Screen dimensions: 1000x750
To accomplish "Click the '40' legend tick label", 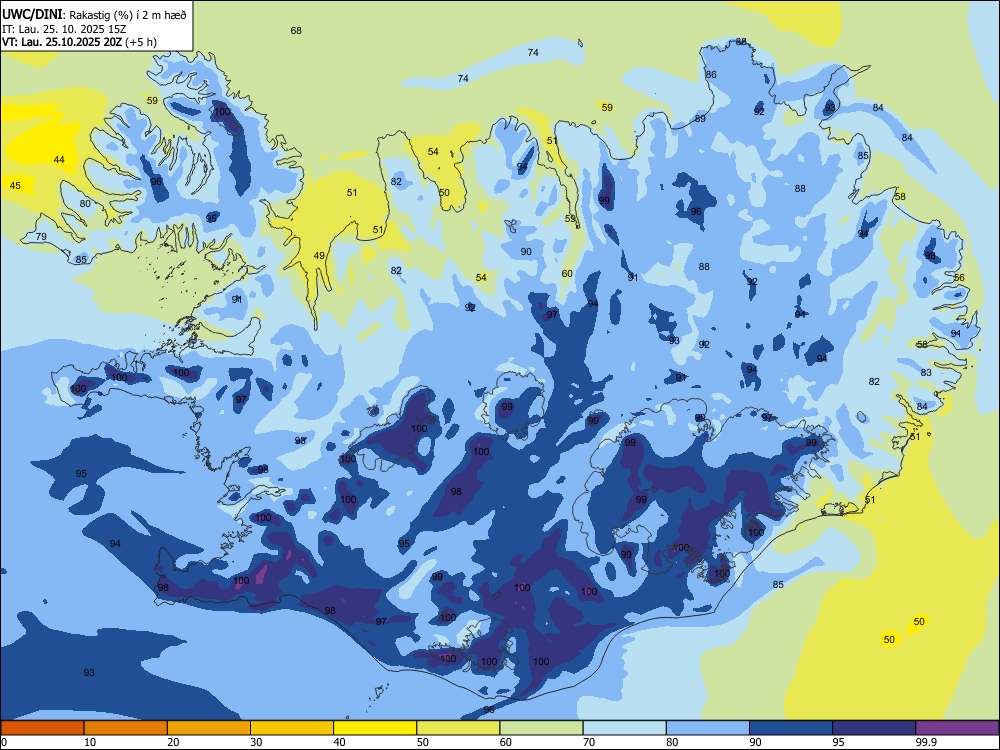I will point(339,742).
